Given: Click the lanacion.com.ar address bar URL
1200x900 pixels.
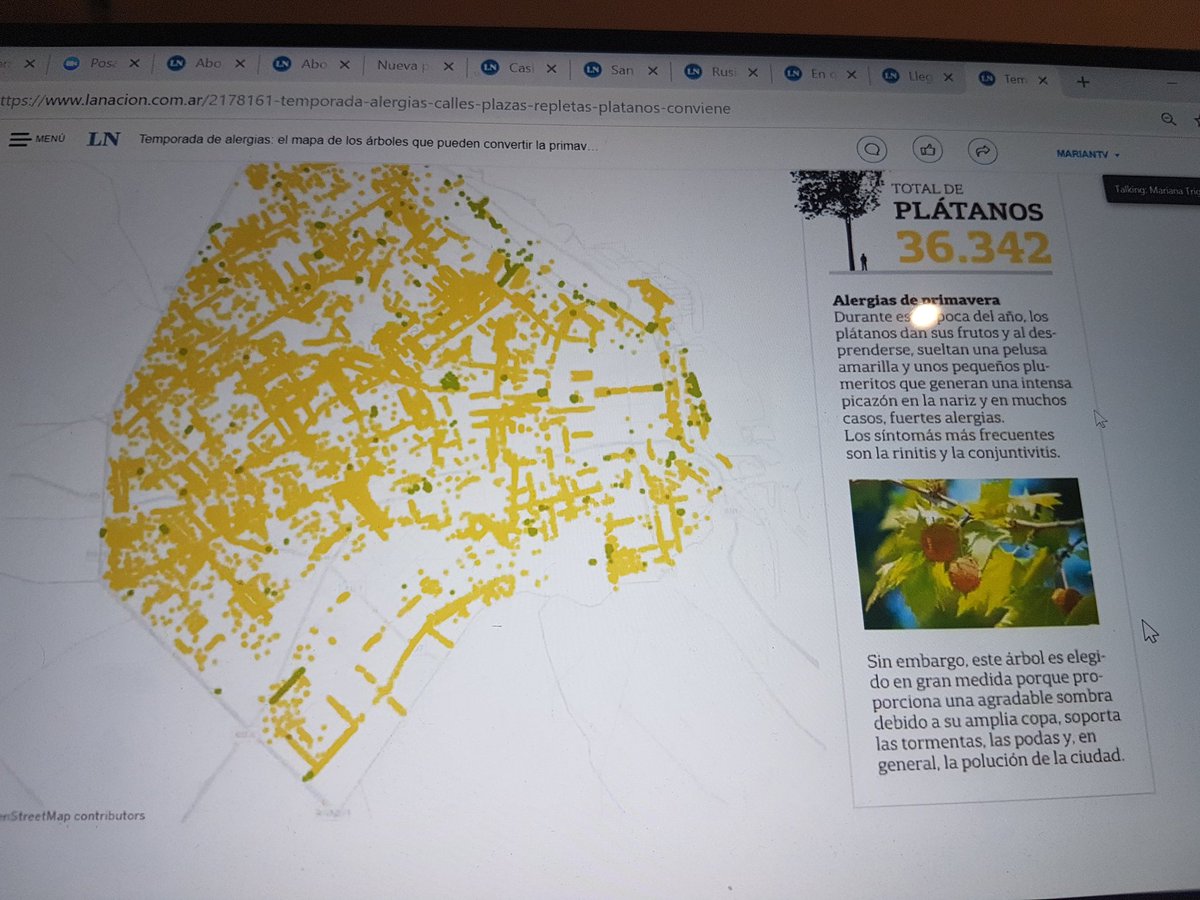Looking at the screenshot, I should point(366,104).
